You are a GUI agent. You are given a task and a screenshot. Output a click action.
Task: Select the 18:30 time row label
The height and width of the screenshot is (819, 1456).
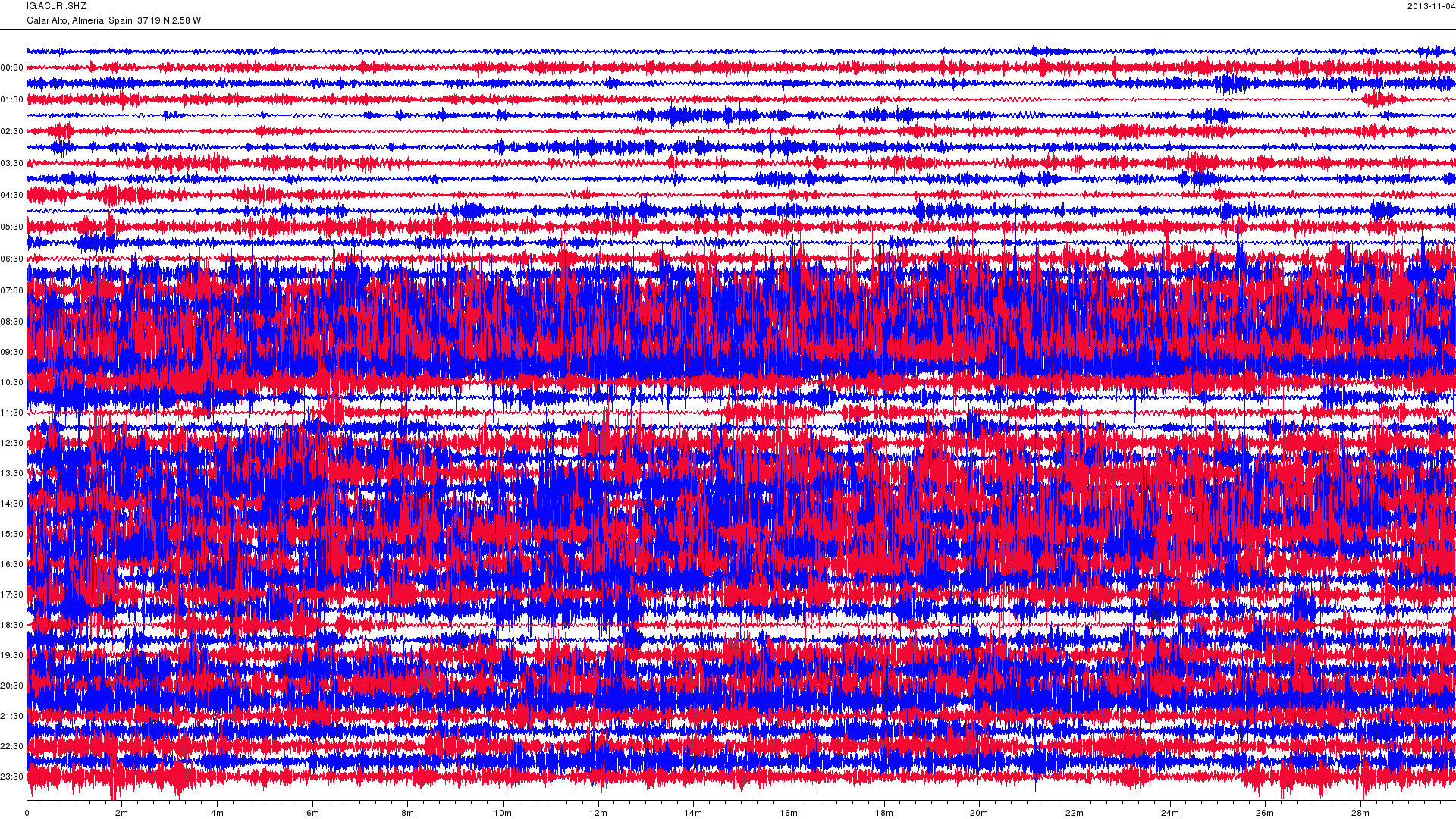pyautogui.click(x=12, y=626)
